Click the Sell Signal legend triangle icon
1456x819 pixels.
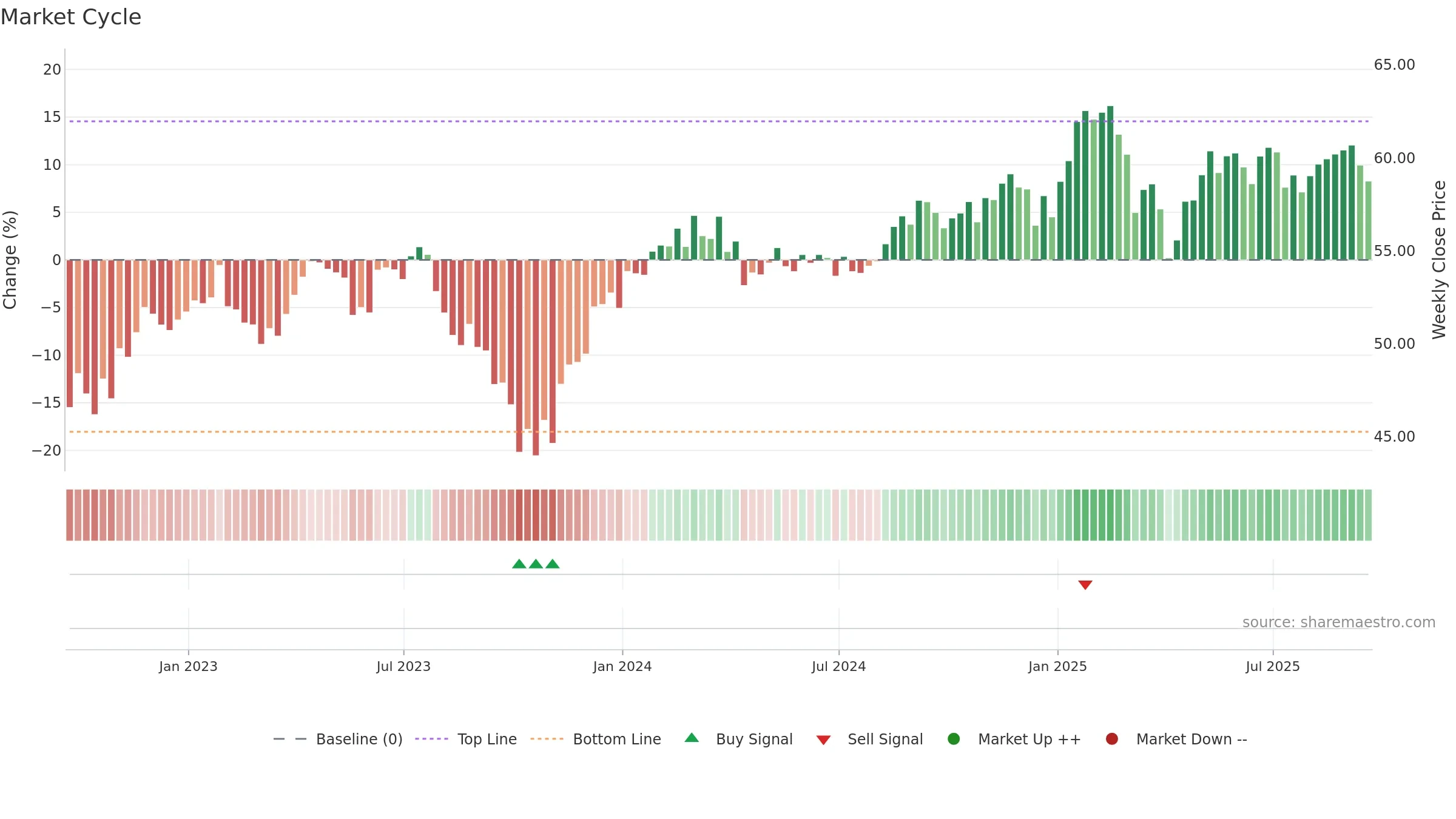pos(823,740)
